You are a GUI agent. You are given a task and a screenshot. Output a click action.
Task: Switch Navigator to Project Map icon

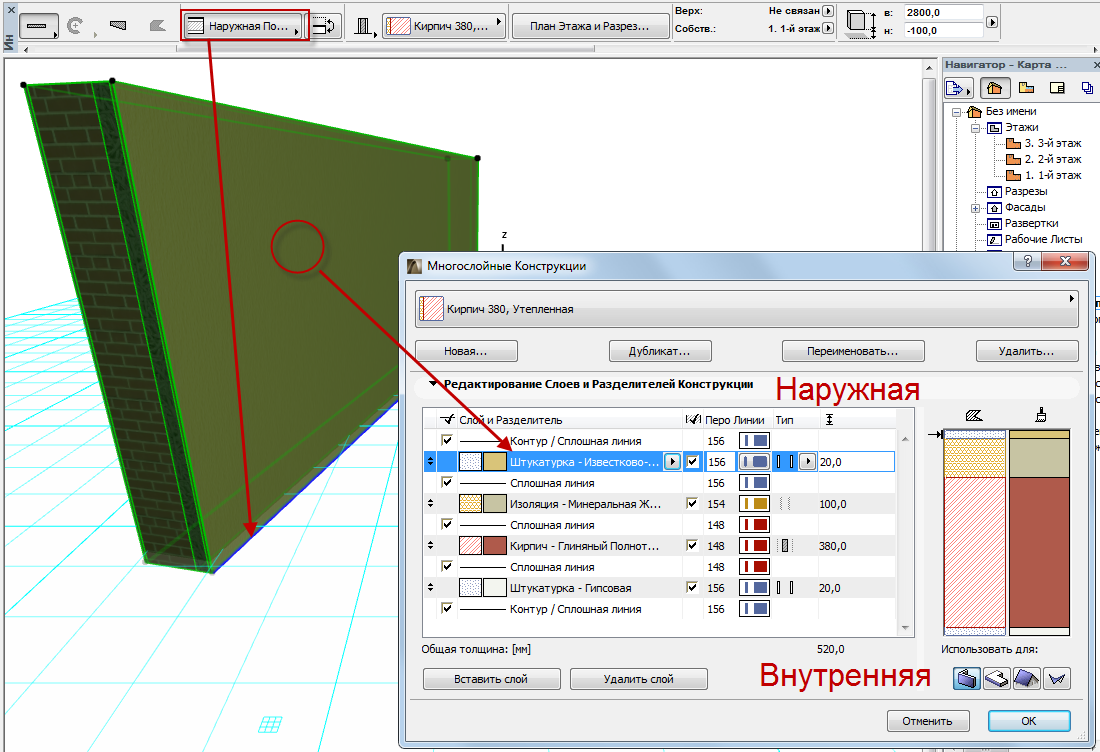(995, 88)
